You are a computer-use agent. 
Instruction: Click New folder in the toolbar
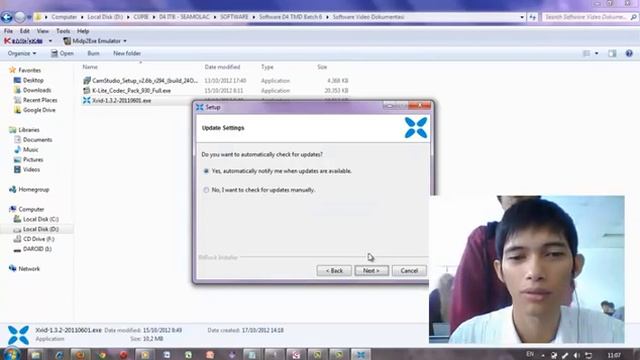point(127,53)
